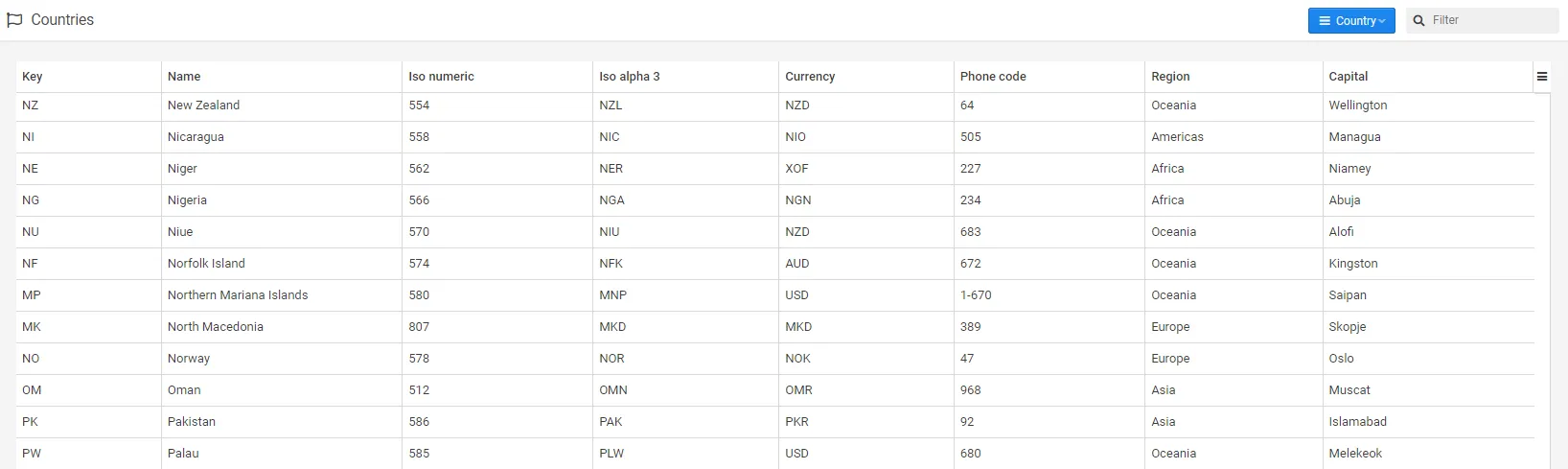Click the Northern Mariana Islands cell
The height and width of the screenshot is (469, 1568).
coord(238,295)
